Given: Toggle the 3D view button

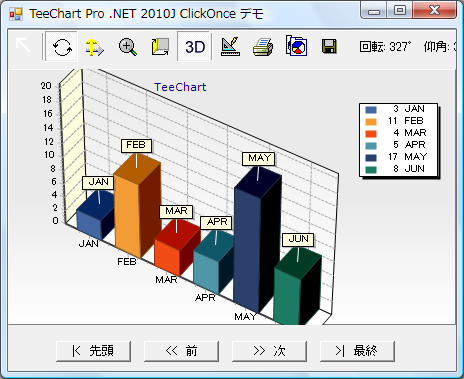Looking at the screenshot, I should [x=195, y=47].
